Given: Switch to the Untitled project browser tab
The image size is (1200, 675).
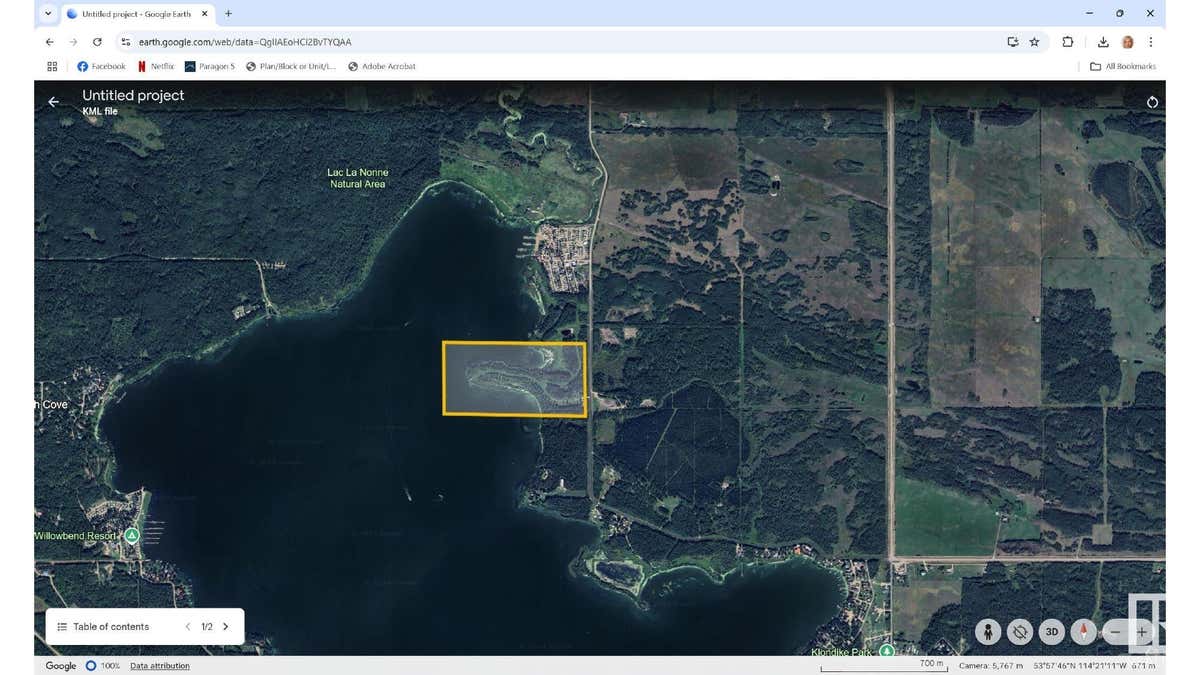Looking at the screenshot, I should pos(135,14).
